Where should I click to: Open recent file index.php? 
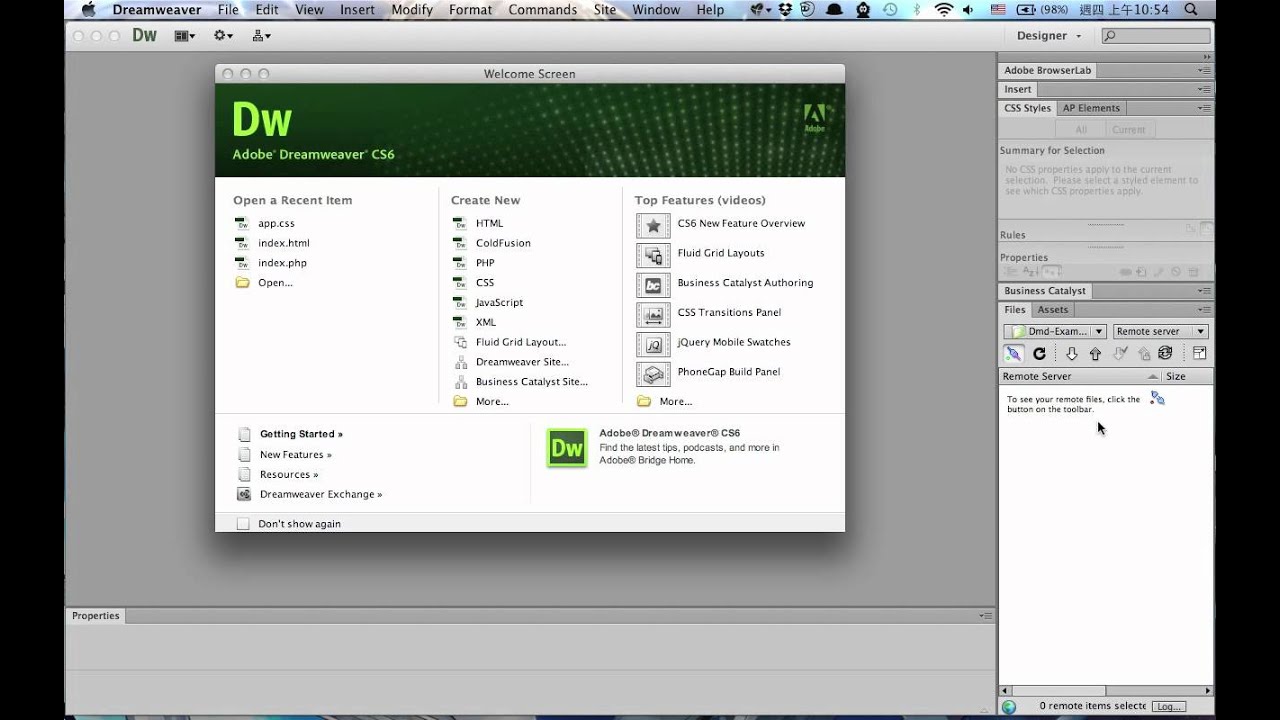coord(282,263)
